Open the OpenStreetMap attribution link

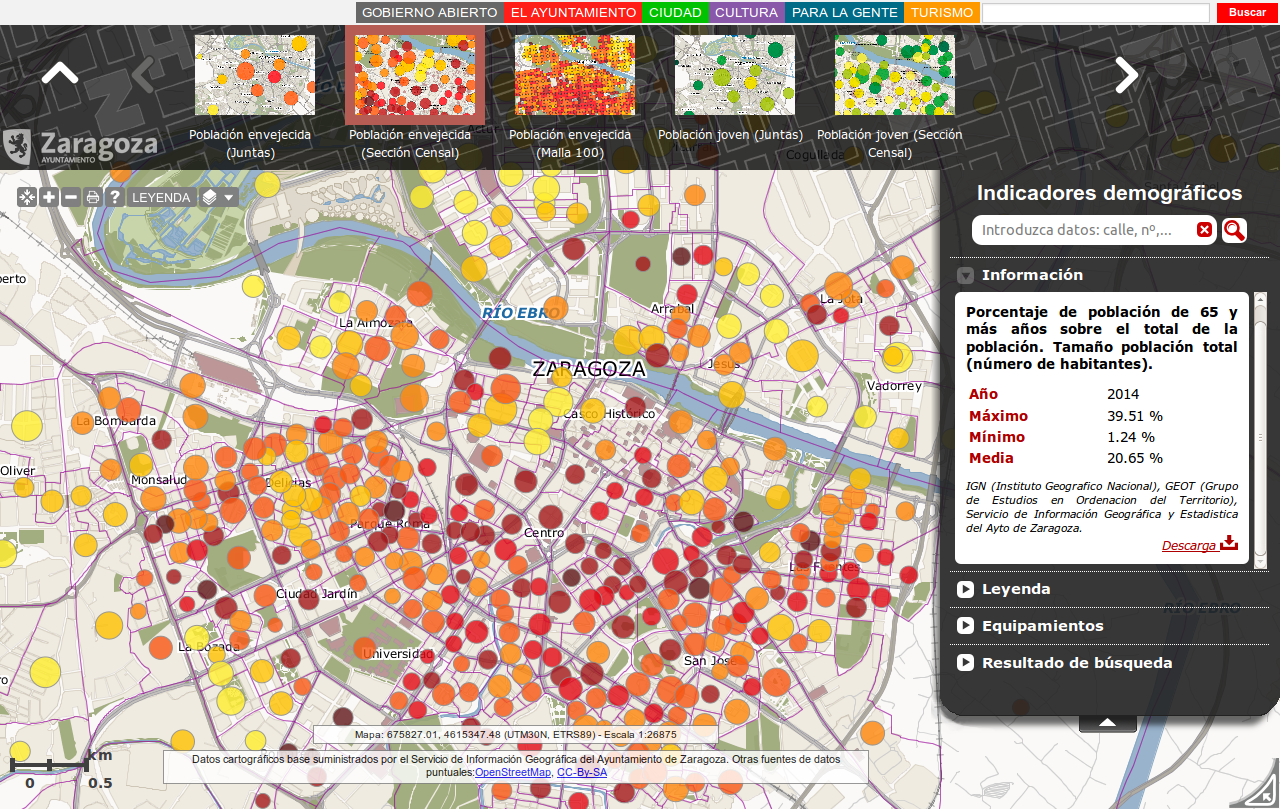pyautogui.click(x=513, y=772)
